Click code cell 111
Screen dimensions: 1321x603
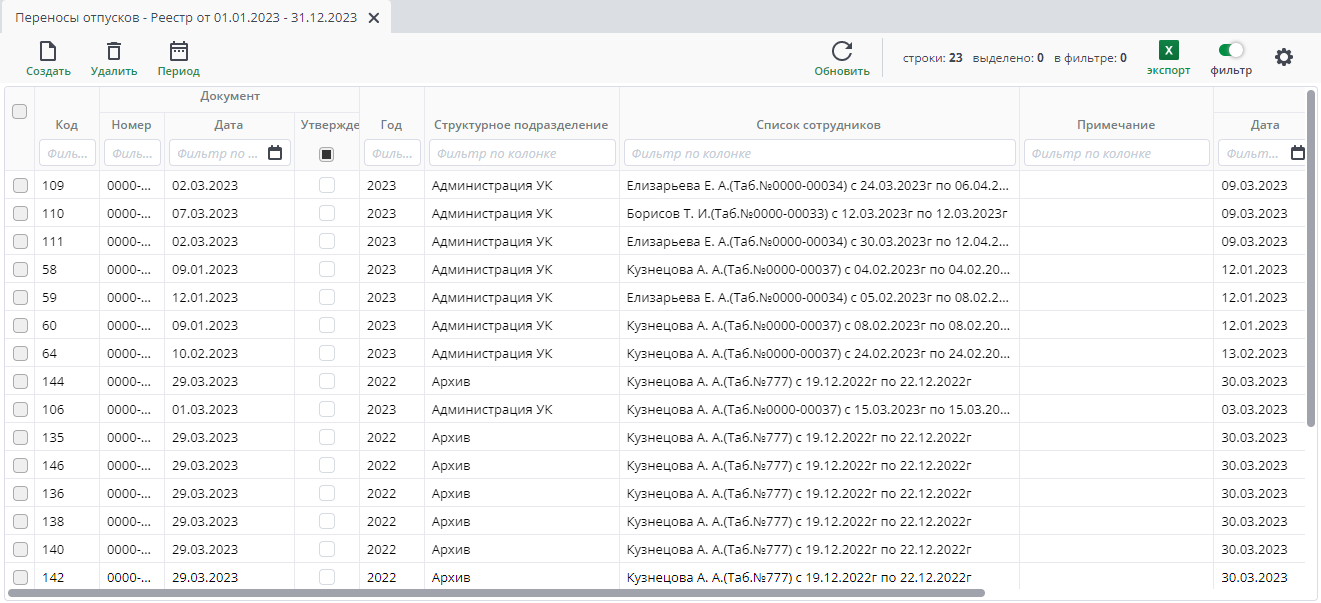(67, 241)
